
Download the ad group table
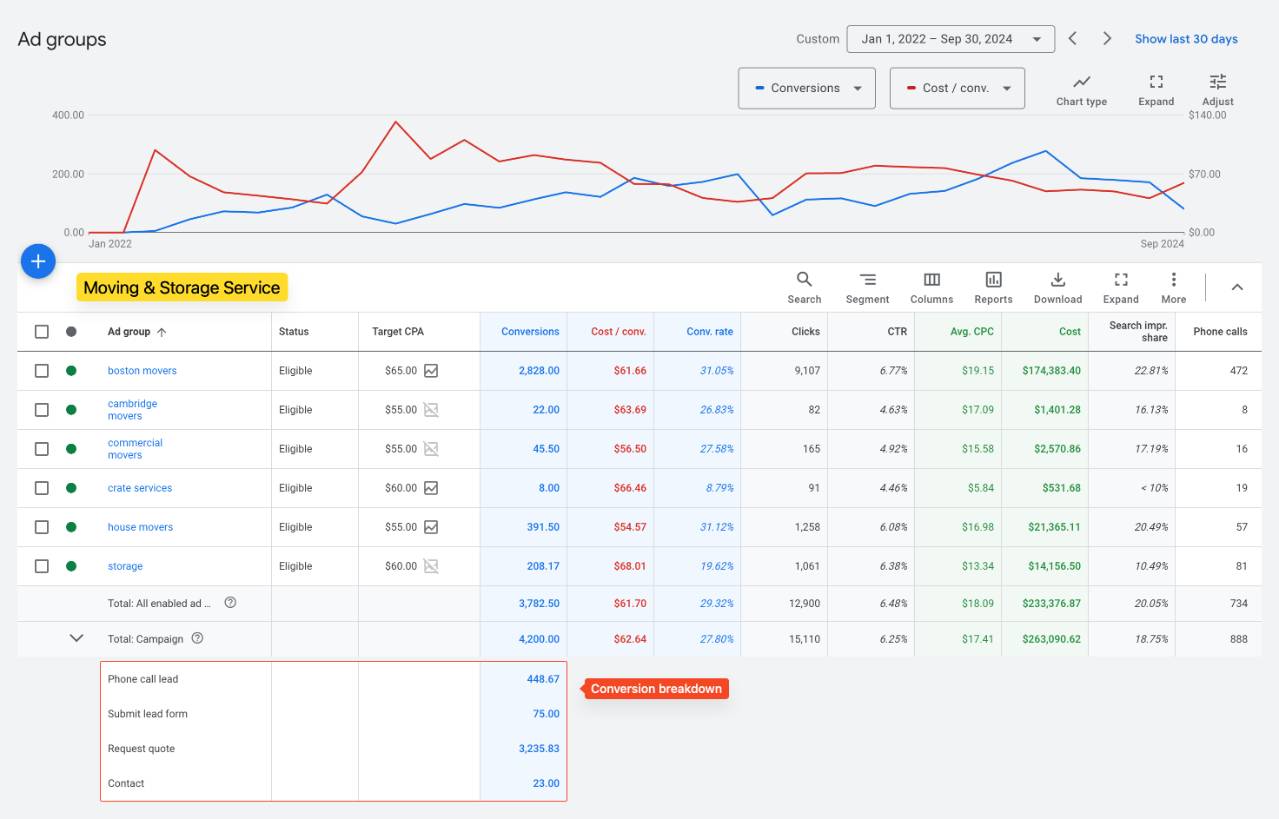(1058, 288)
